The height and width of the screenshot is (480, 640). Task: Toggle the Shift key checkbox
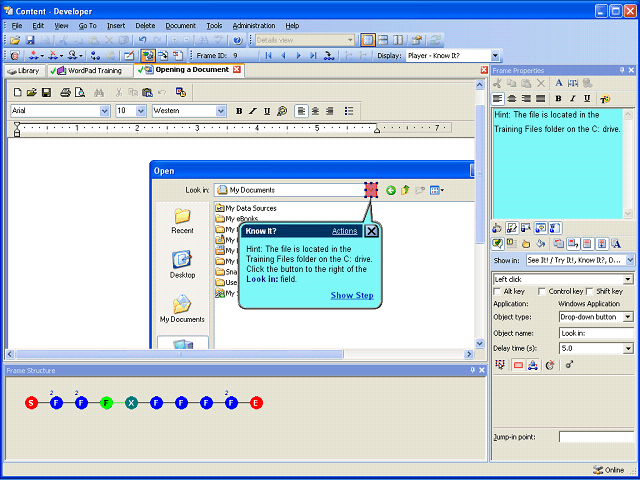click(x=589, y=291)
